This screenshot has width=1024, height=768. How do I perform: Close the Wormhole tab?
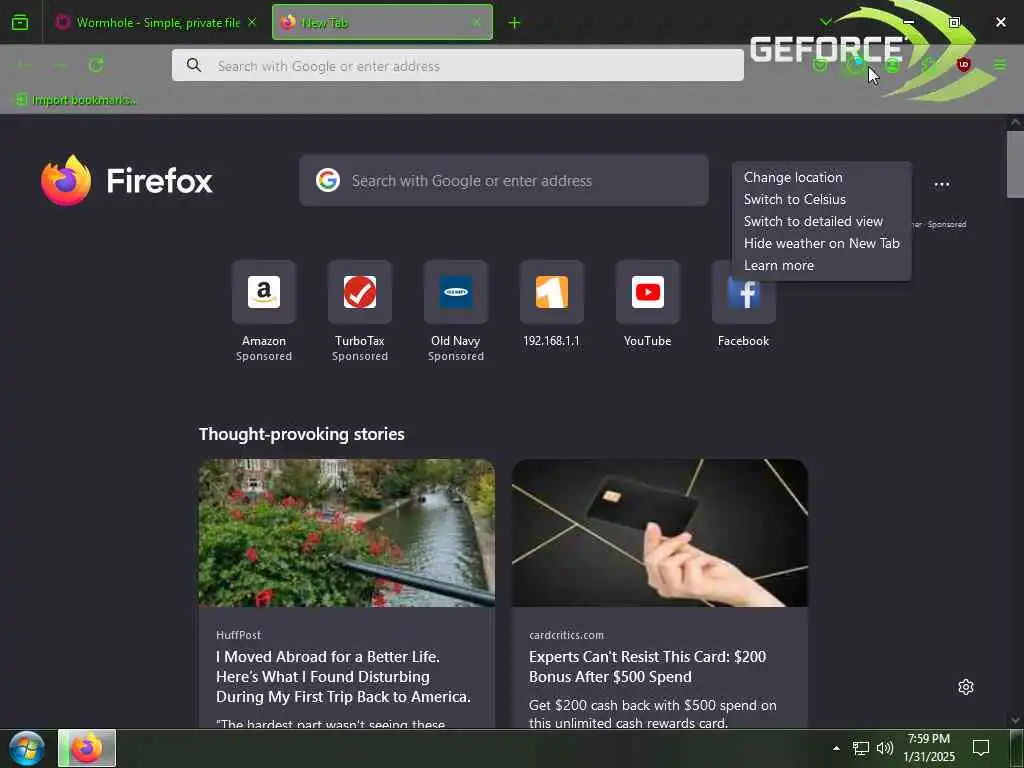coord(252,22)
